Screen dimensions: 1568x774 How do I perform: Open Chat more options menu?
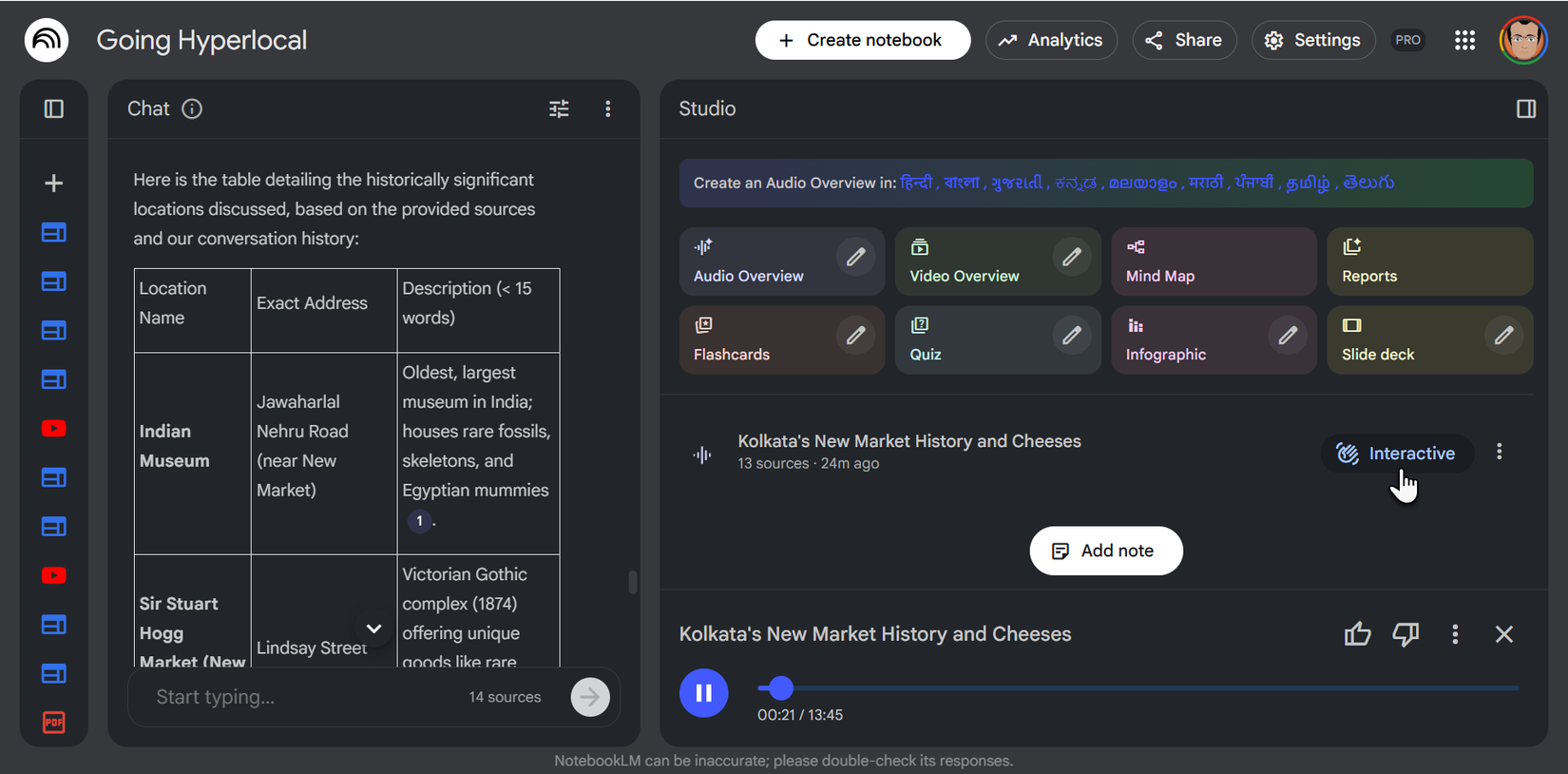(x=608, y=108)
